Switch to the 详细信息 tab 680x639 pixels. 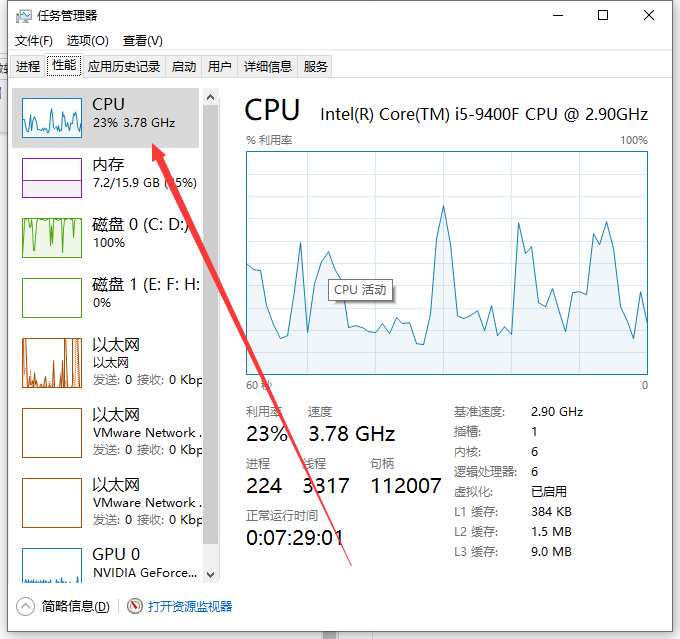[268, 67]
